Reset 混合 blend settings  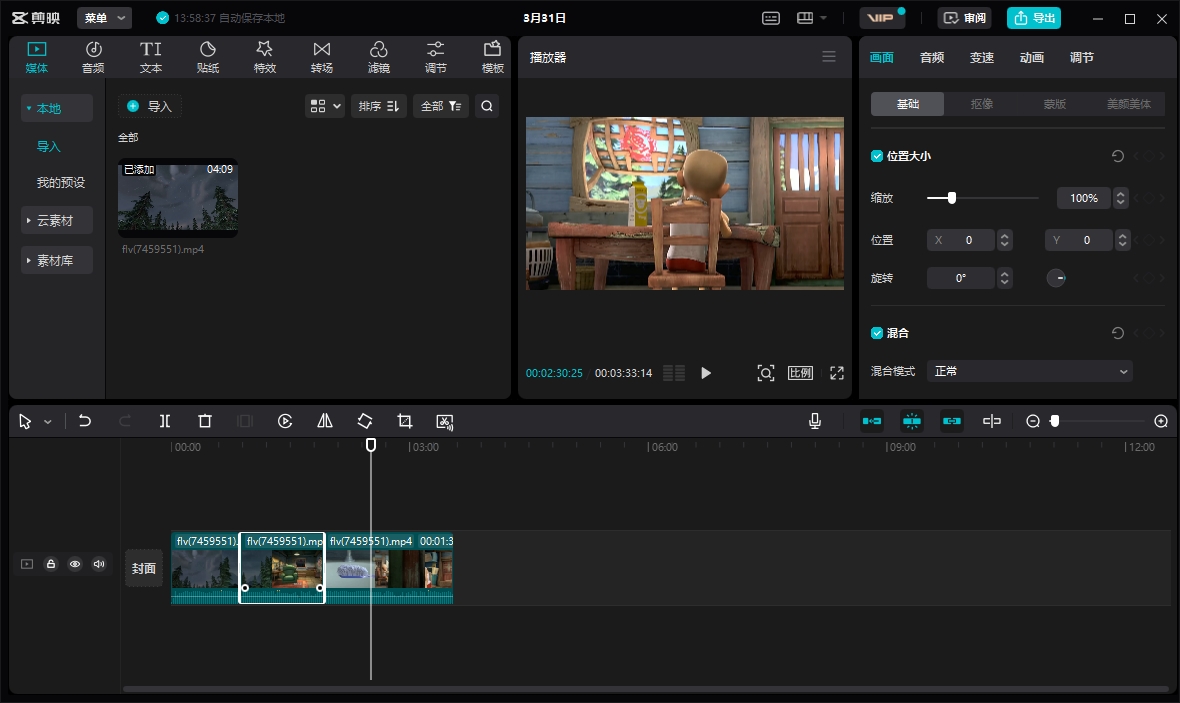tap(1118, 333)
